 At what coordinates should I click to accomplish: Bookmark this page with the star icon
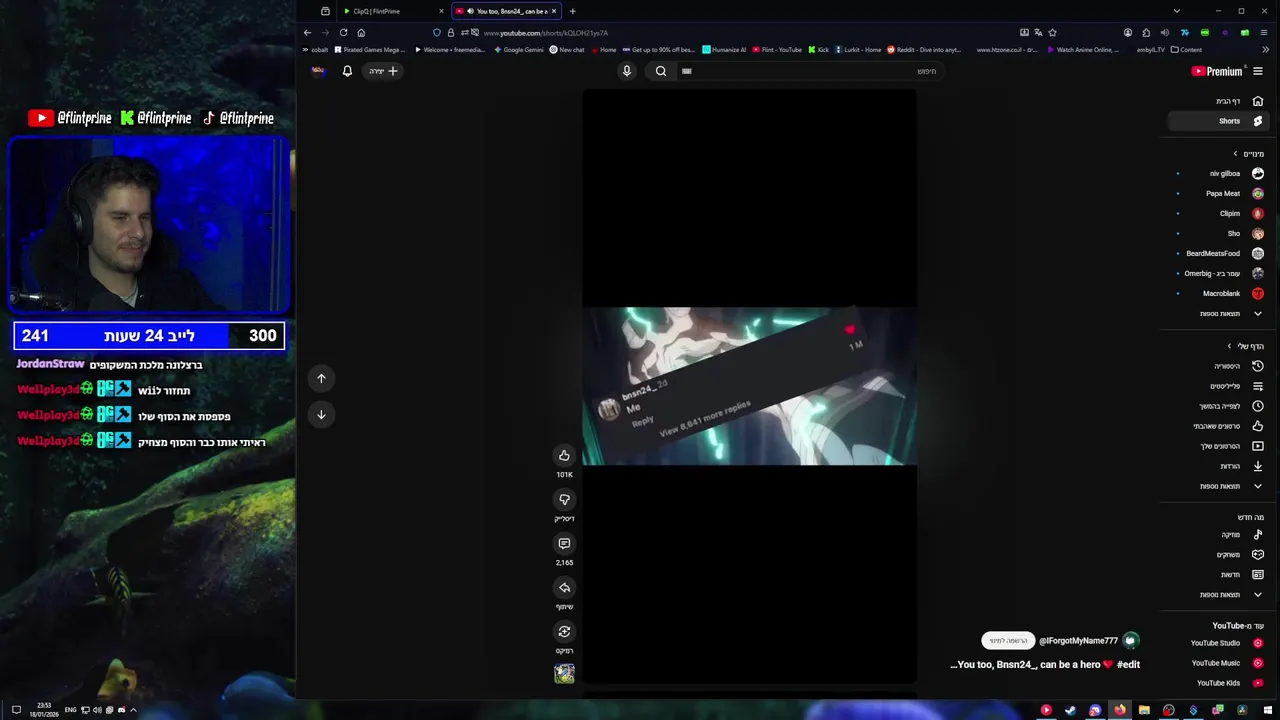pyautogui.click(x=1052, y=32)
